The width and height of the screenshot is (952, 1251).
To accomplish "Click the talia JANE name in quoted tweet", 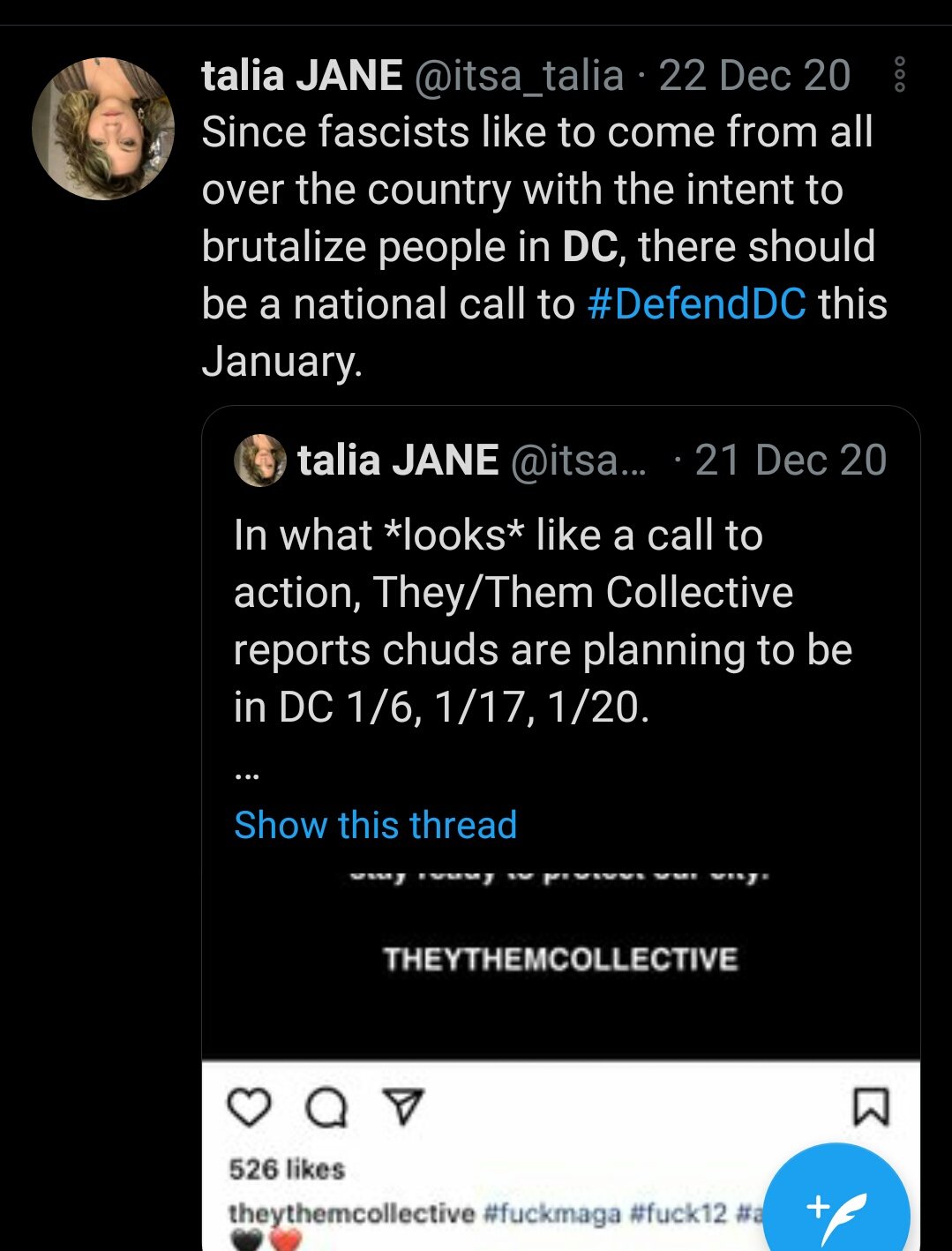I will [x=398, y=461].
